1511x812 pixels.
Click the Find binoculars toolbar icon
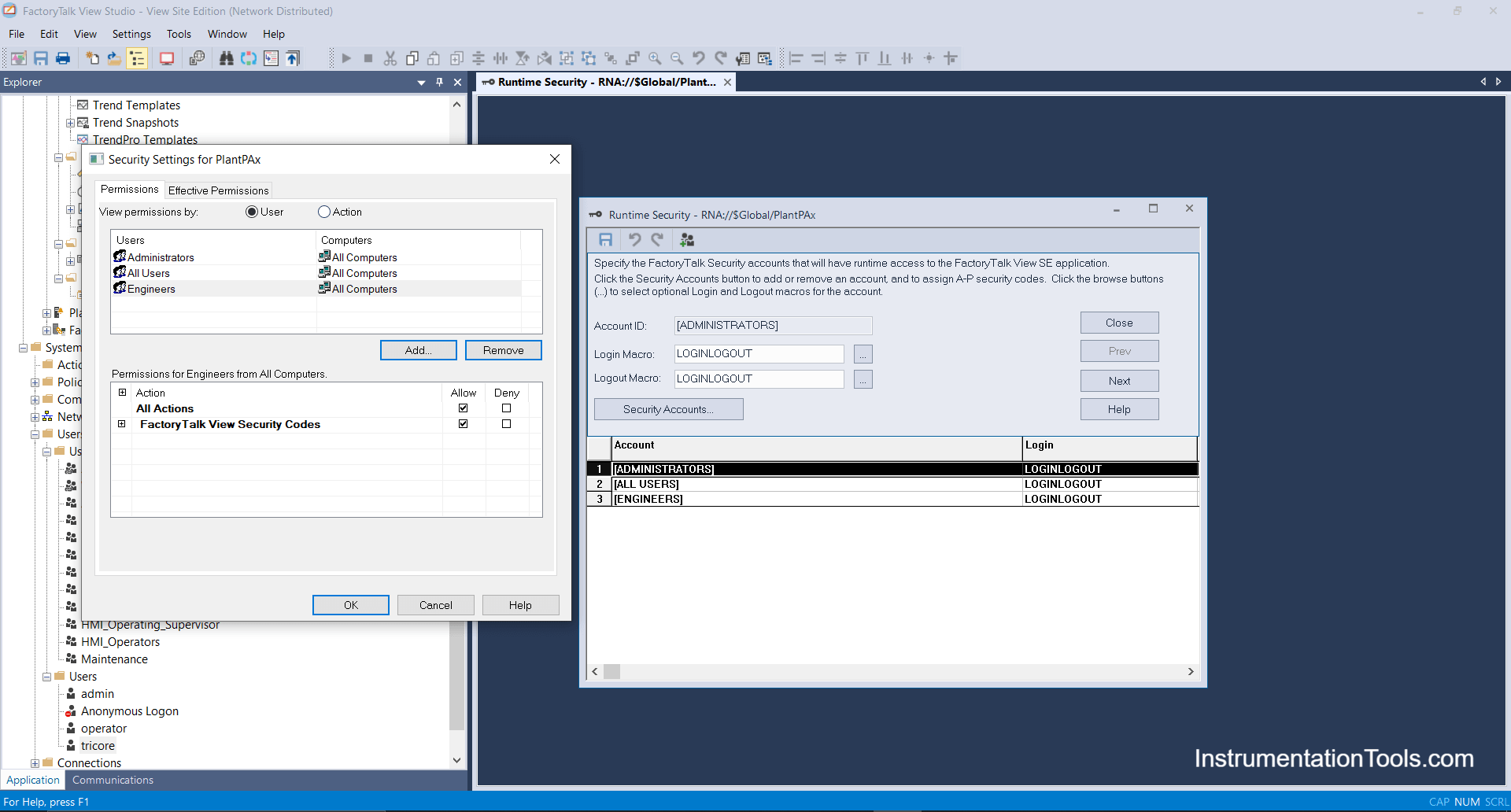[x=227, y=58]
